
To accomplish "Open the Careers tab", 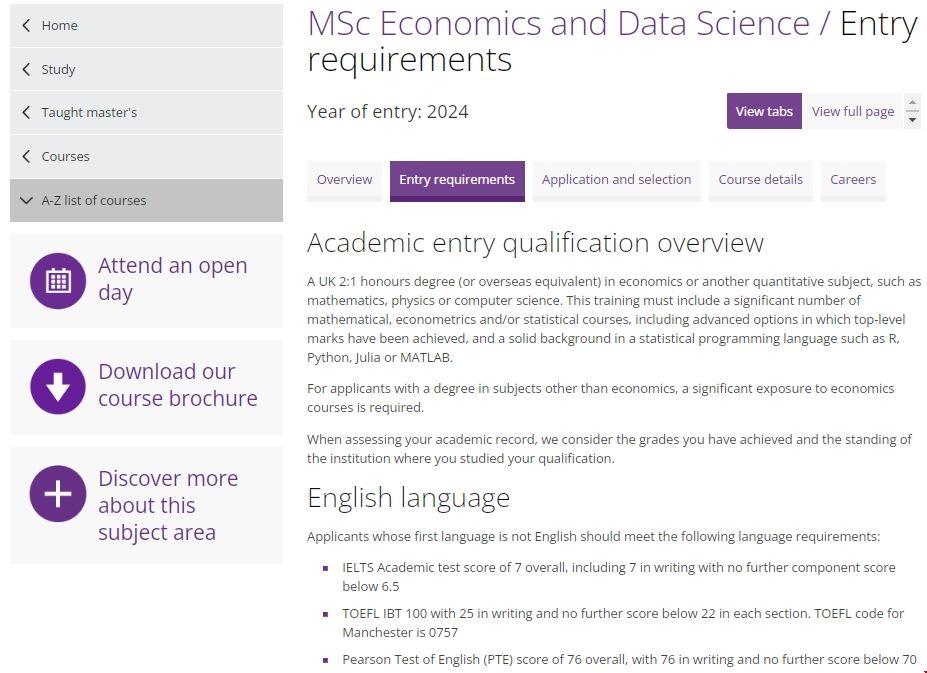I will (x=853, y=180).
